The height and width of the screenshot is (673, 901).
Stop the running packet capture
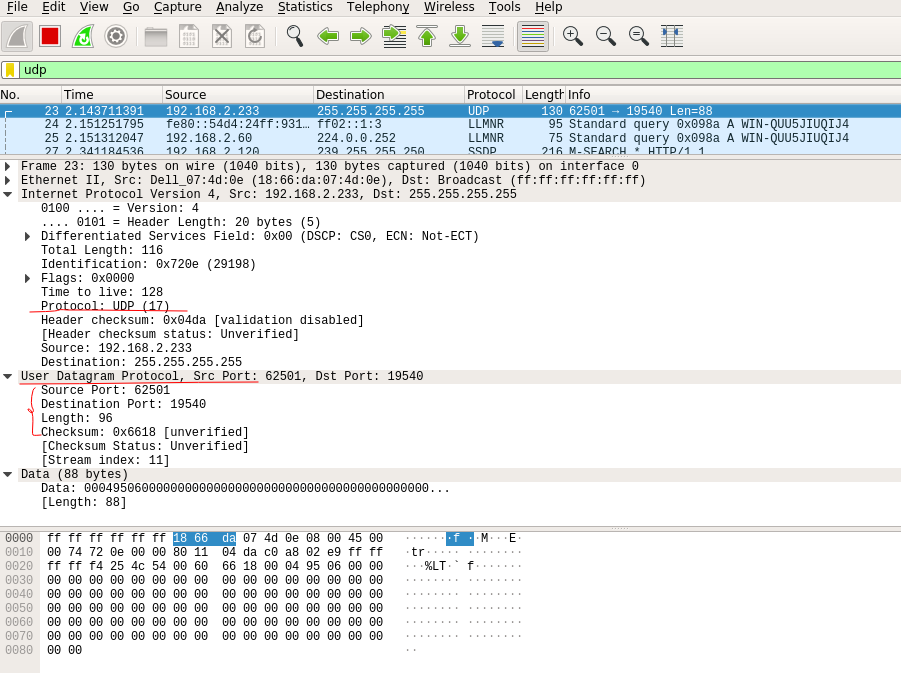(x=50, y=36)
